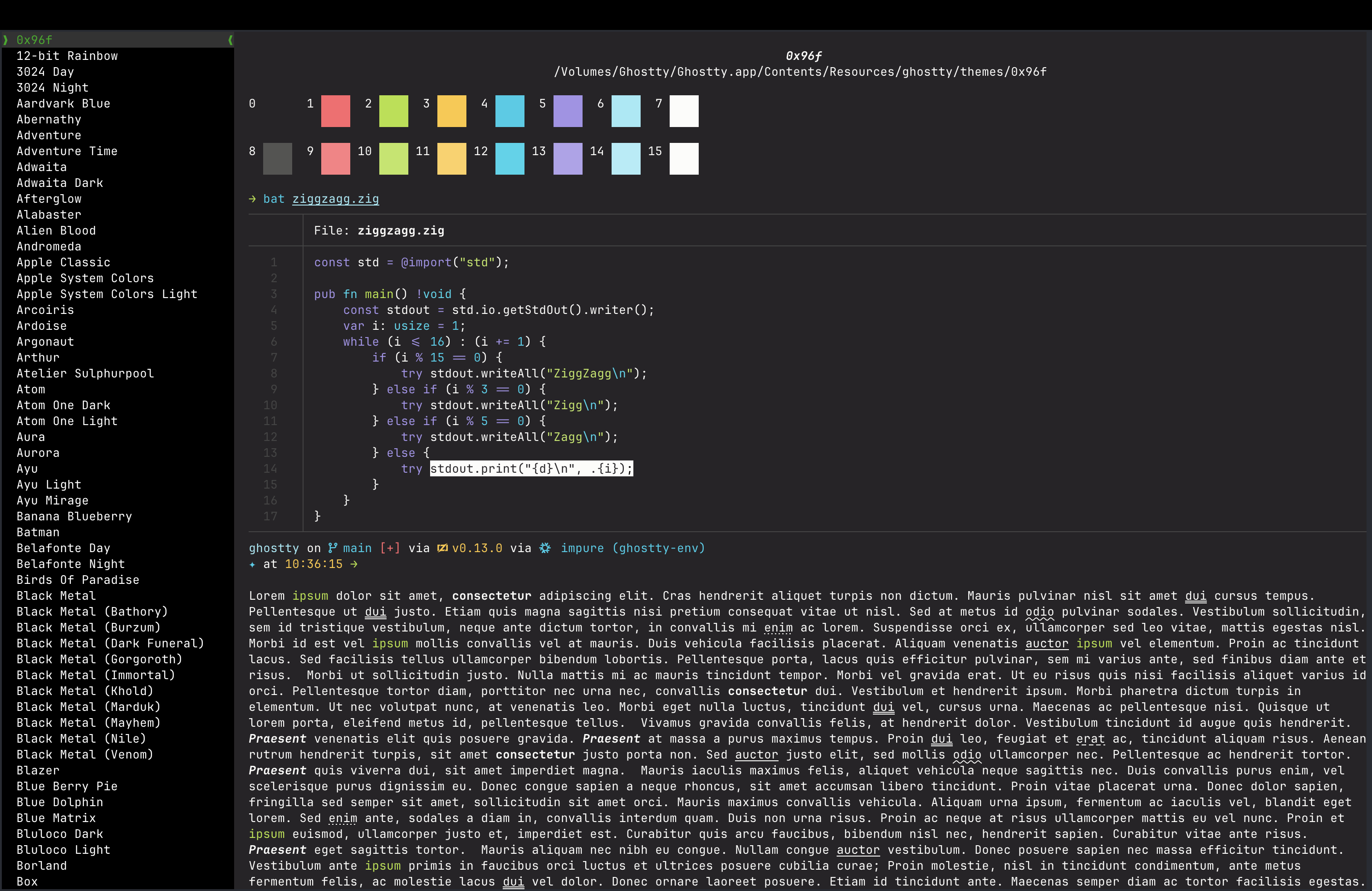The height and width of the screenshot is (891, 1372).
Task: Select the Banana Blueberry theme
Action: pyautogui.click(x=74, y=516)
